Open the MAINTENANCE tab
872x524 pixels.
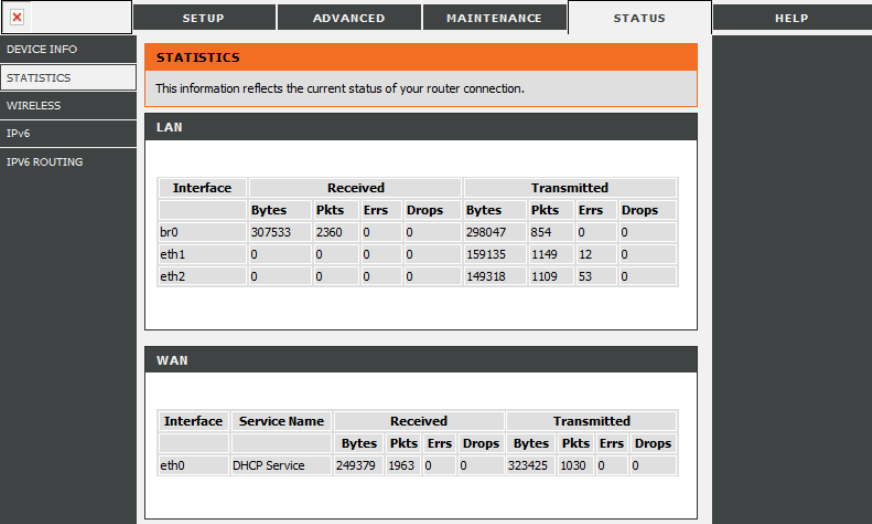click(x=494, y=18)
